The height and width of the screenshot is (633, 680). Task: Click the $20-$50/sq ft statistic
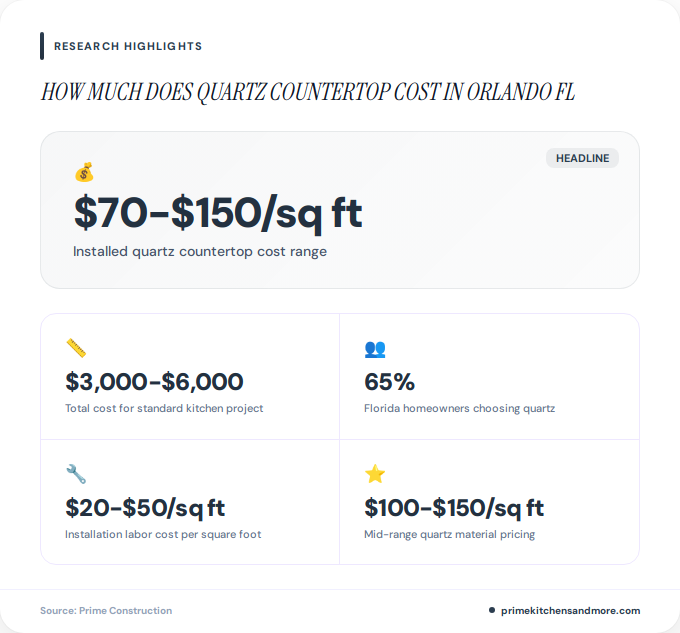145,507
